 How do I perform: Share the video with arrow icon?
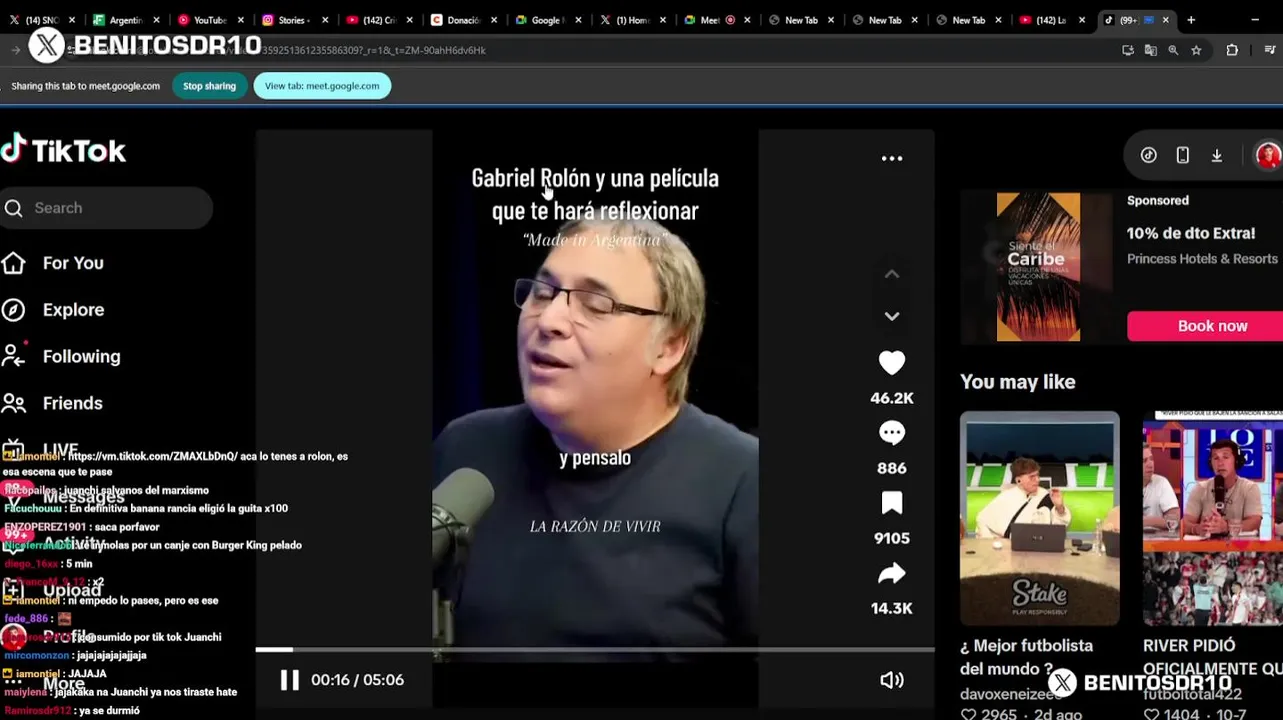coord(892,573)
